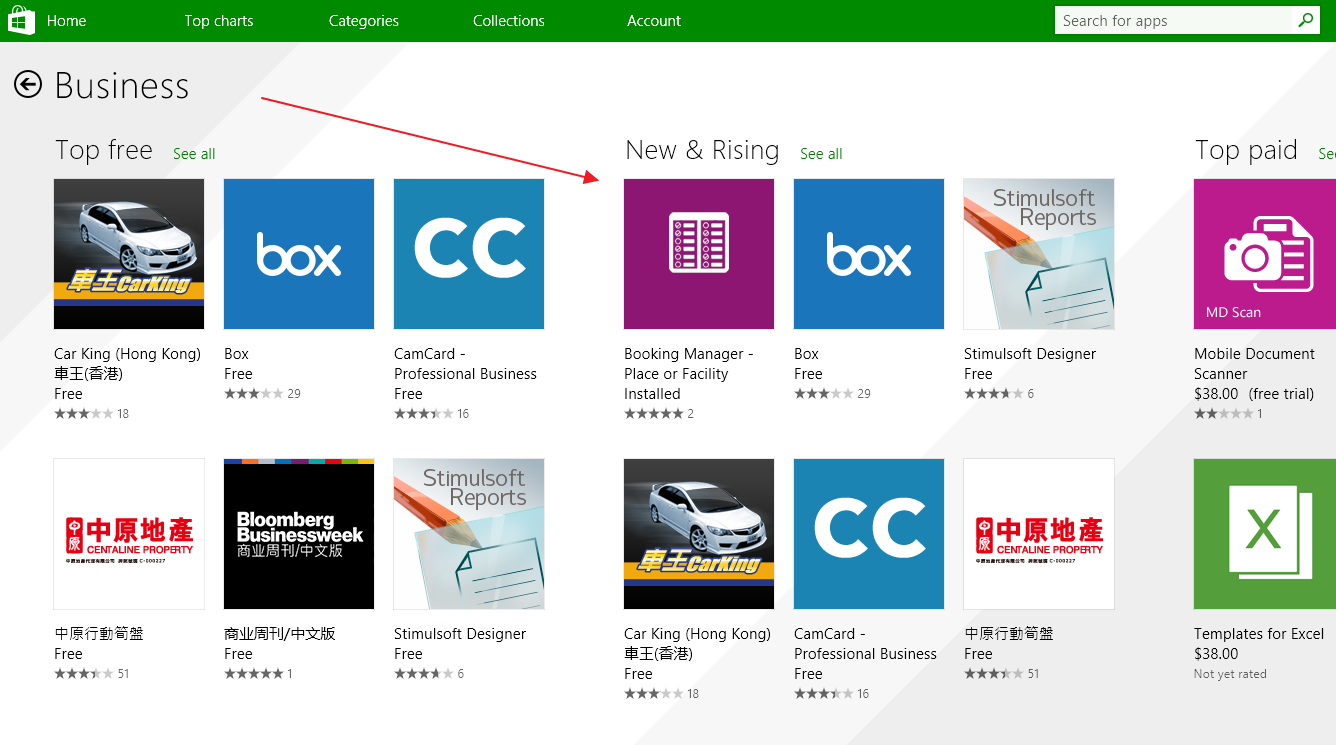
Task: Click the New & Rising section heading
Action: [x=702, y=150]
